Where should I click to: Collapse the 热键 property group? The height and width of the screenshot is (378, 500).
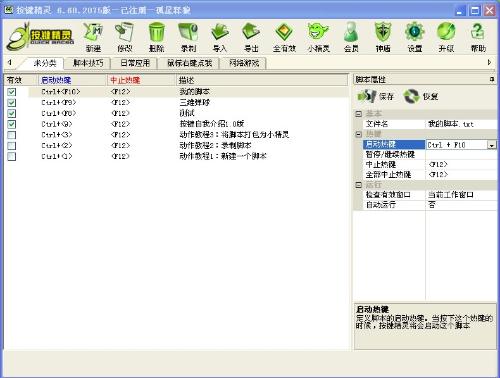click(x=358, y=134)
